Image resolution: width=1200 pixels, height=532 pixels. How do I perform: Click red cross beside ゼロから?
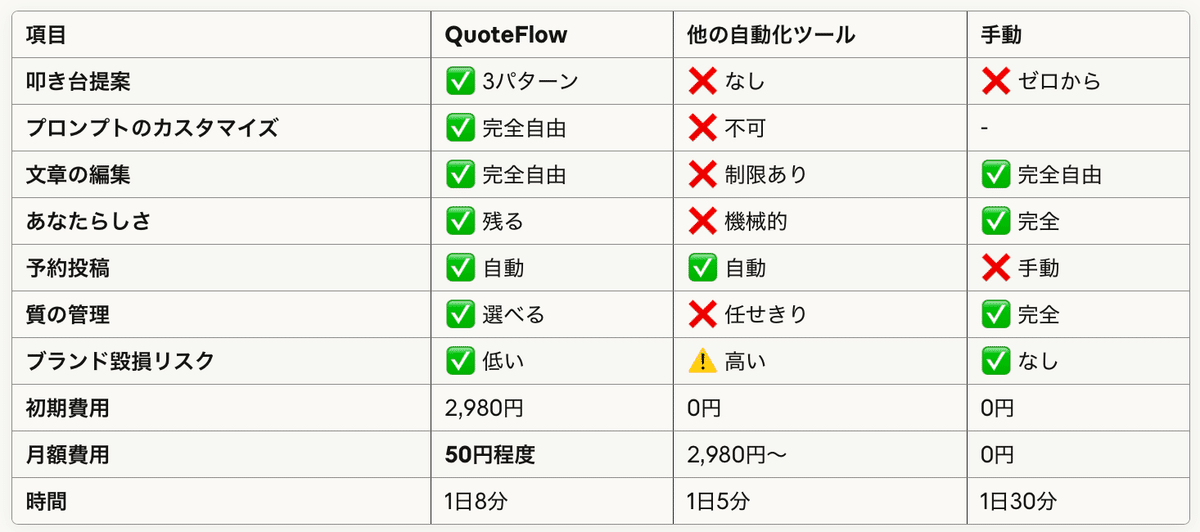tap(996, 81)
